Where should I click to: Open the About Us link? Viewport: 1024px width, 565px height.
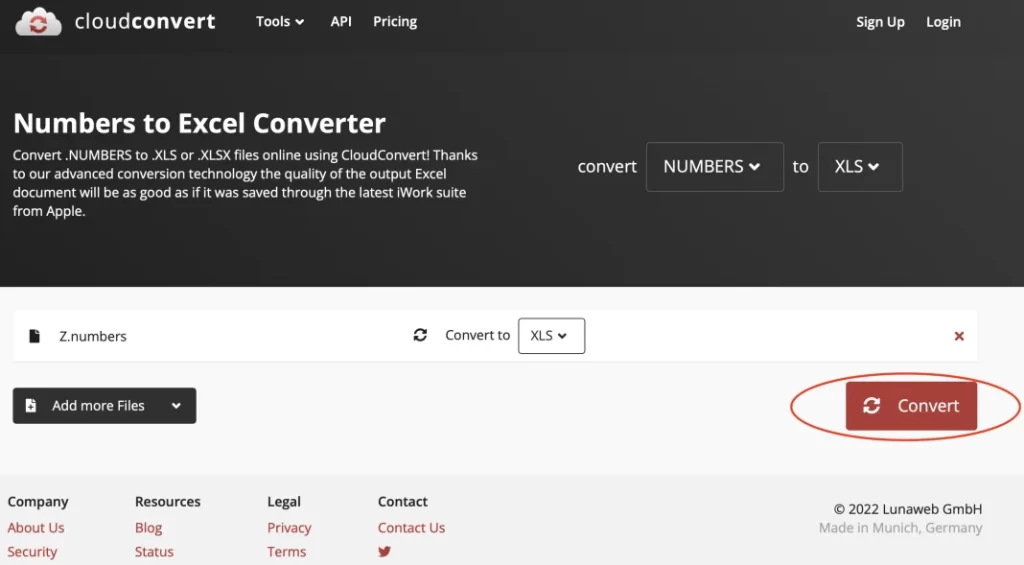point(36,528)
